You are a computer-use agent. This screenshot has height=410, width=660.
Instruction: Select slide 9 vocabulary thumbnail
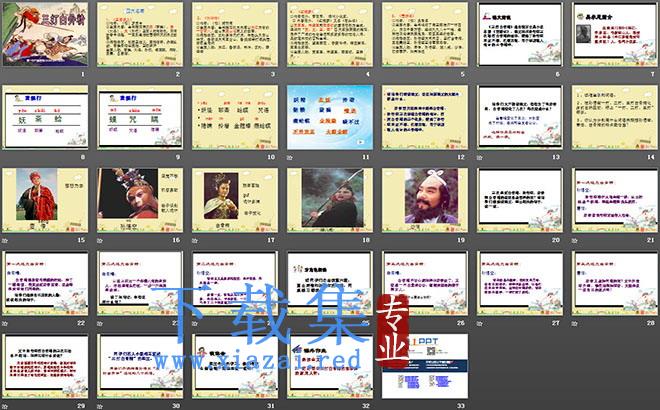pos(140,117)
